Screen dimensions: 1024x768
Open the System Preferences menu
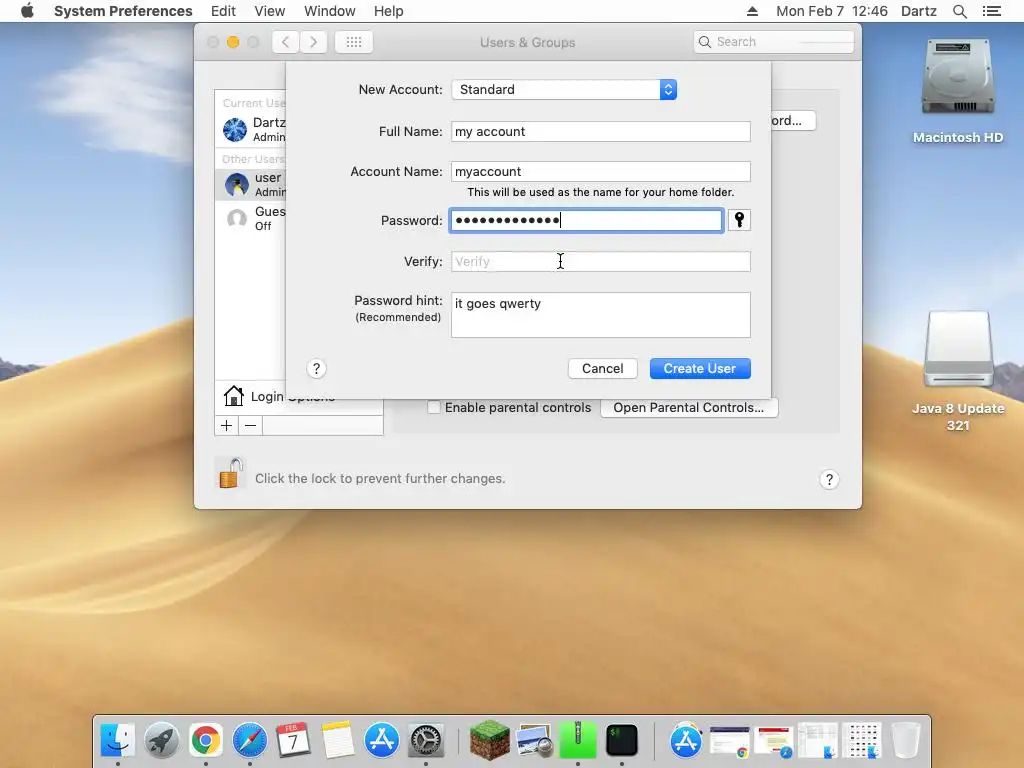coord(123,11)
